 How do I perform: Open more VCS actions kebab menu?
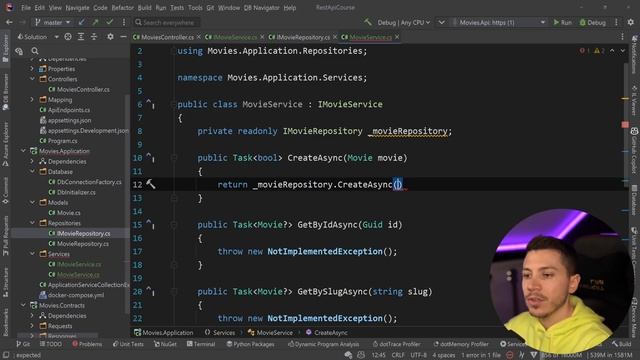click(x=124, y=22)
